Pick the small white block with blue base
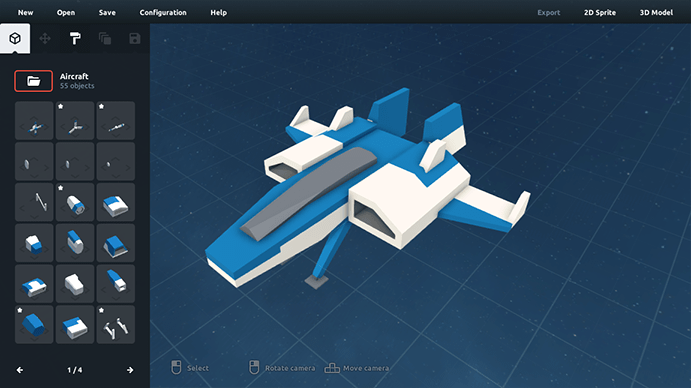The height and width of the screenshot is (388, 691). pyautogui.click(x=34, y=243)
